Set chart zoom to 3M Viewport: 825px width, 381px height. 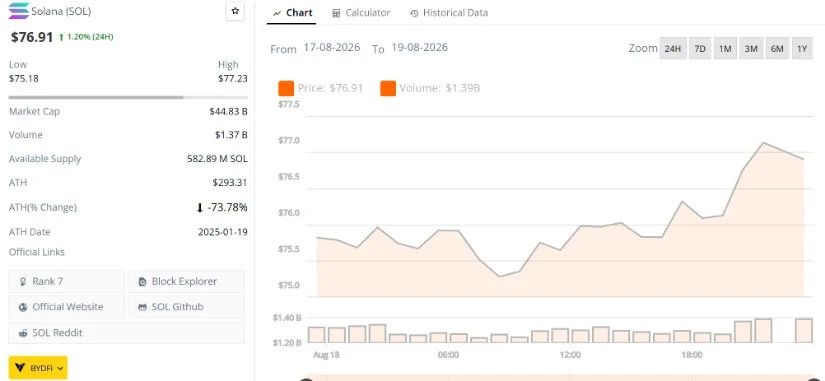click(751, 48)
